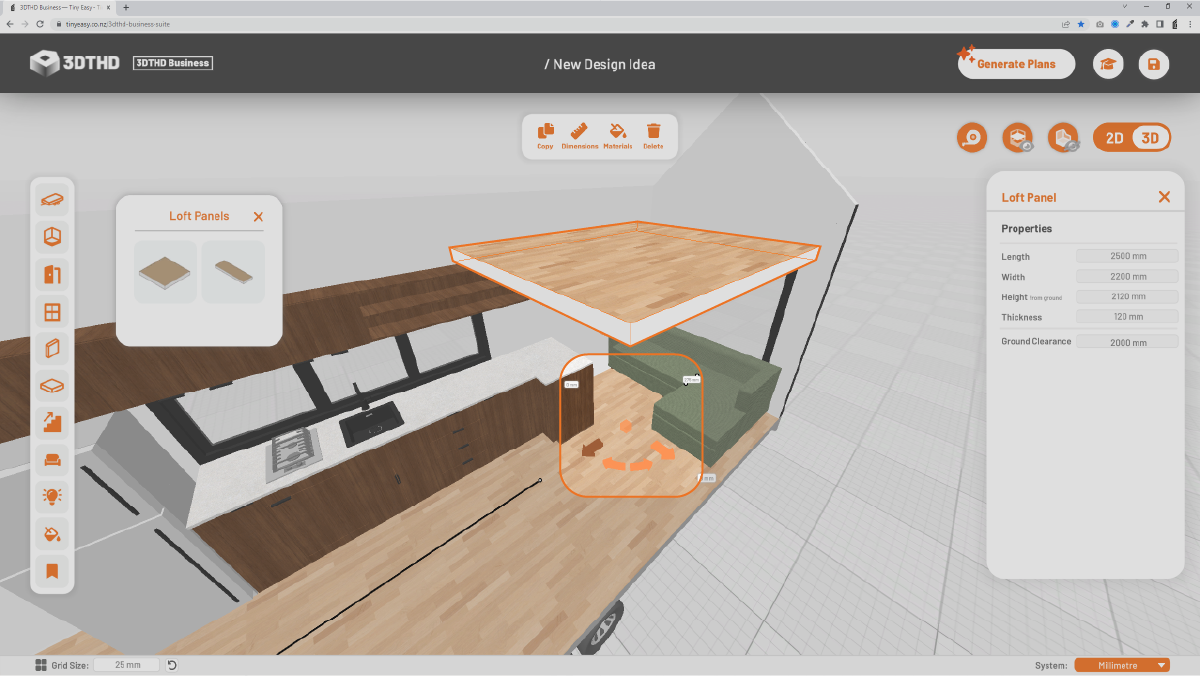Open the tutorials graduation cap icon

pyautogui.click(x=1108, y=64)
